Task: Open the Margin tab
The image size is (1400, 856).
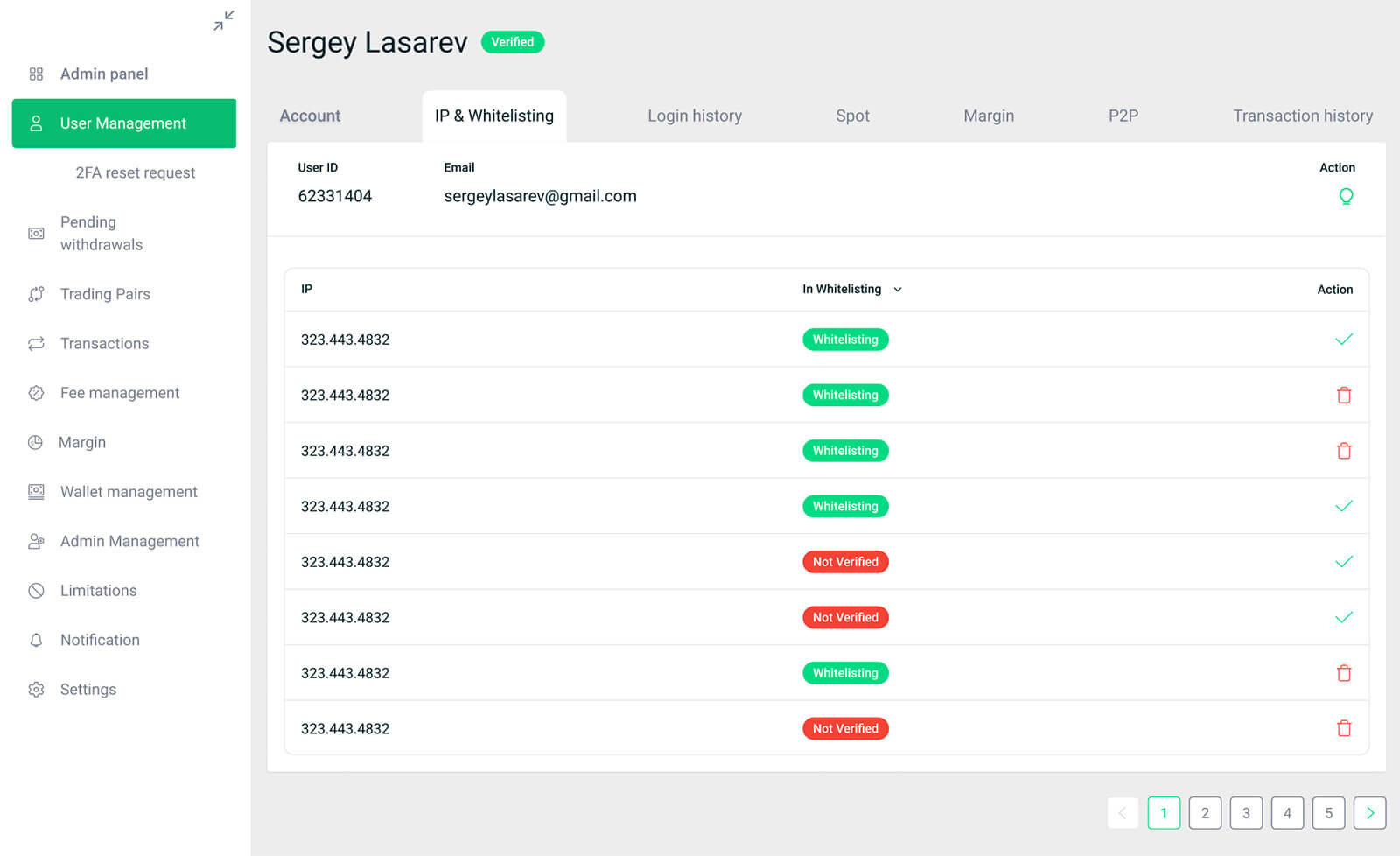Action: pyautogui.click(x=989, y=116)
